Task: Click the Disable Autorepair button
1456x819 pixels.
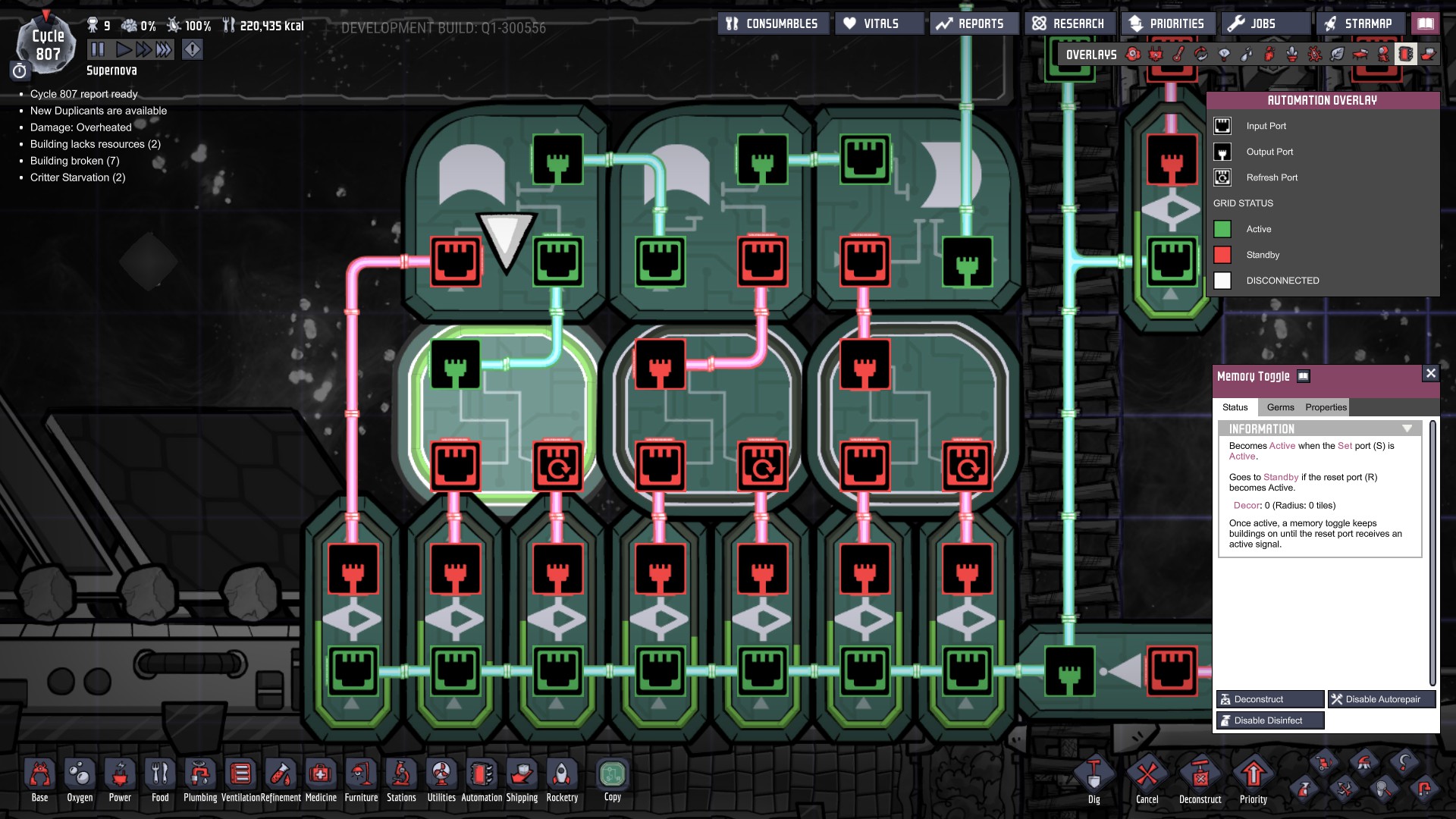Action: pyautogui.click(x=1382, y=699)
